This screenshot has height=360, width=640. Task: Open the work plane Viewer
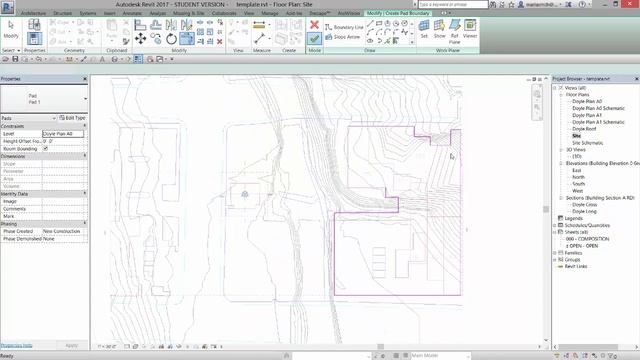[x=470, y=29]
